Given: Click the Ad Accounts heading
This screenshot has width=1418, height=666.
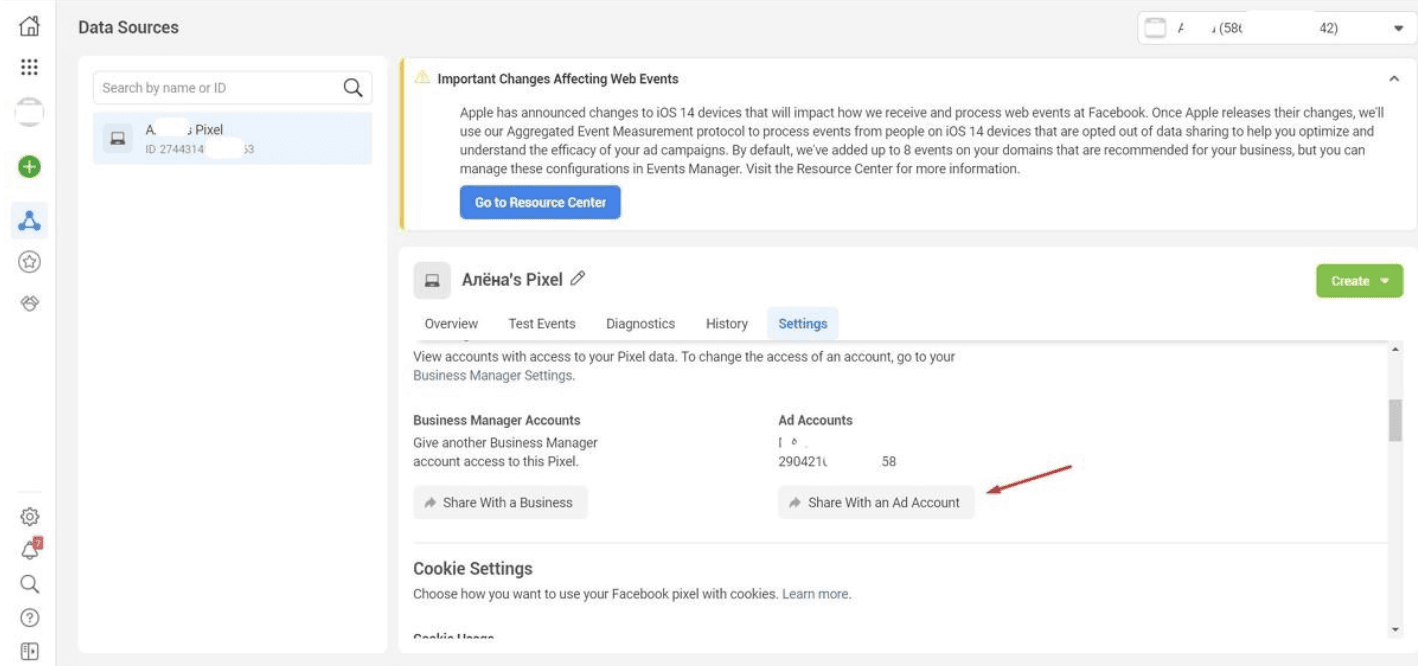Looking at the screenshot, I should tap(816, 420).
